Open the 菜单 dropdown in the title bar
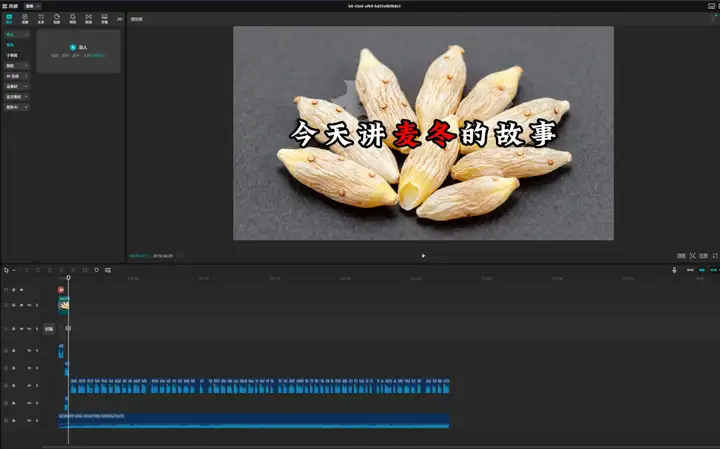Viewport: 720px width, 449px height. [32, 6]
